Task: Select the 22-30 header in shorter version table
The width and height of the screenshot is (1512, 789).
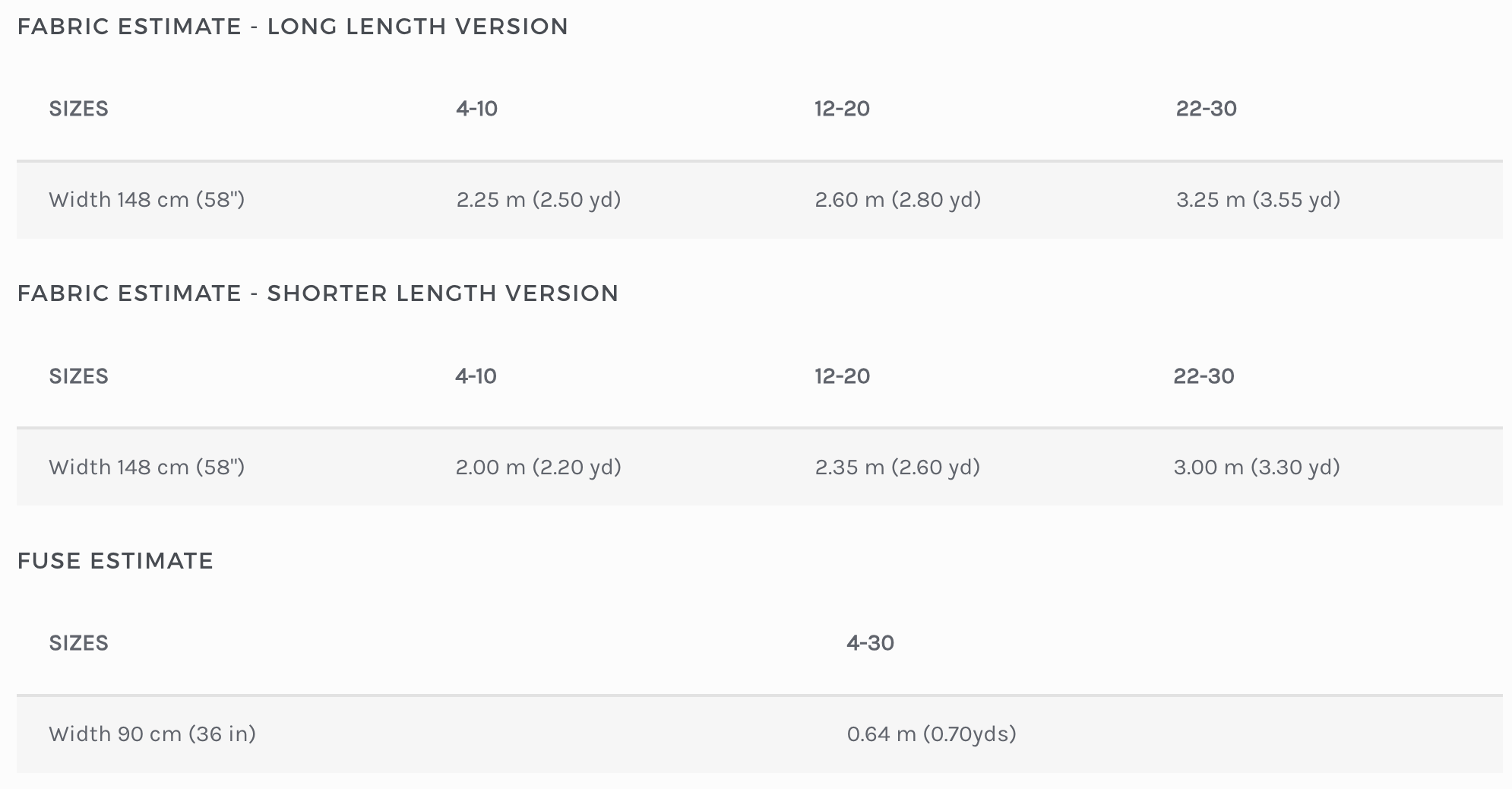Action: (1204, 376)
